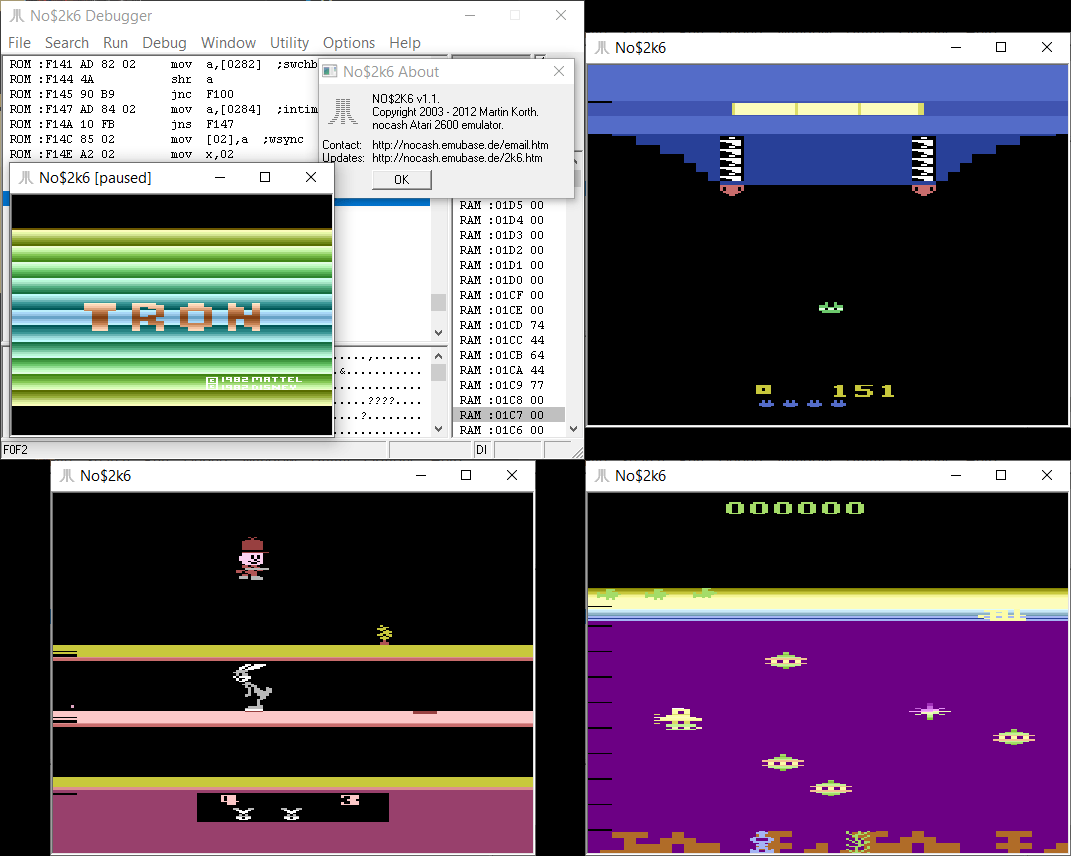Close the top-right game window
The image size is (1071, 856).
pos(1046,47)
